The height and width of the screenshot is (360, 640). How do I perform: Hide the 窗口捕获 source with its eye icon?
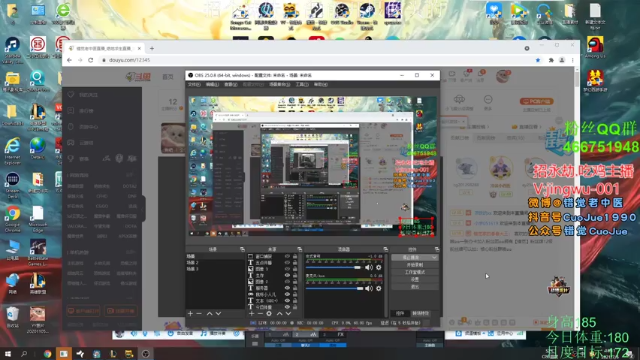(x=287, y=257)
